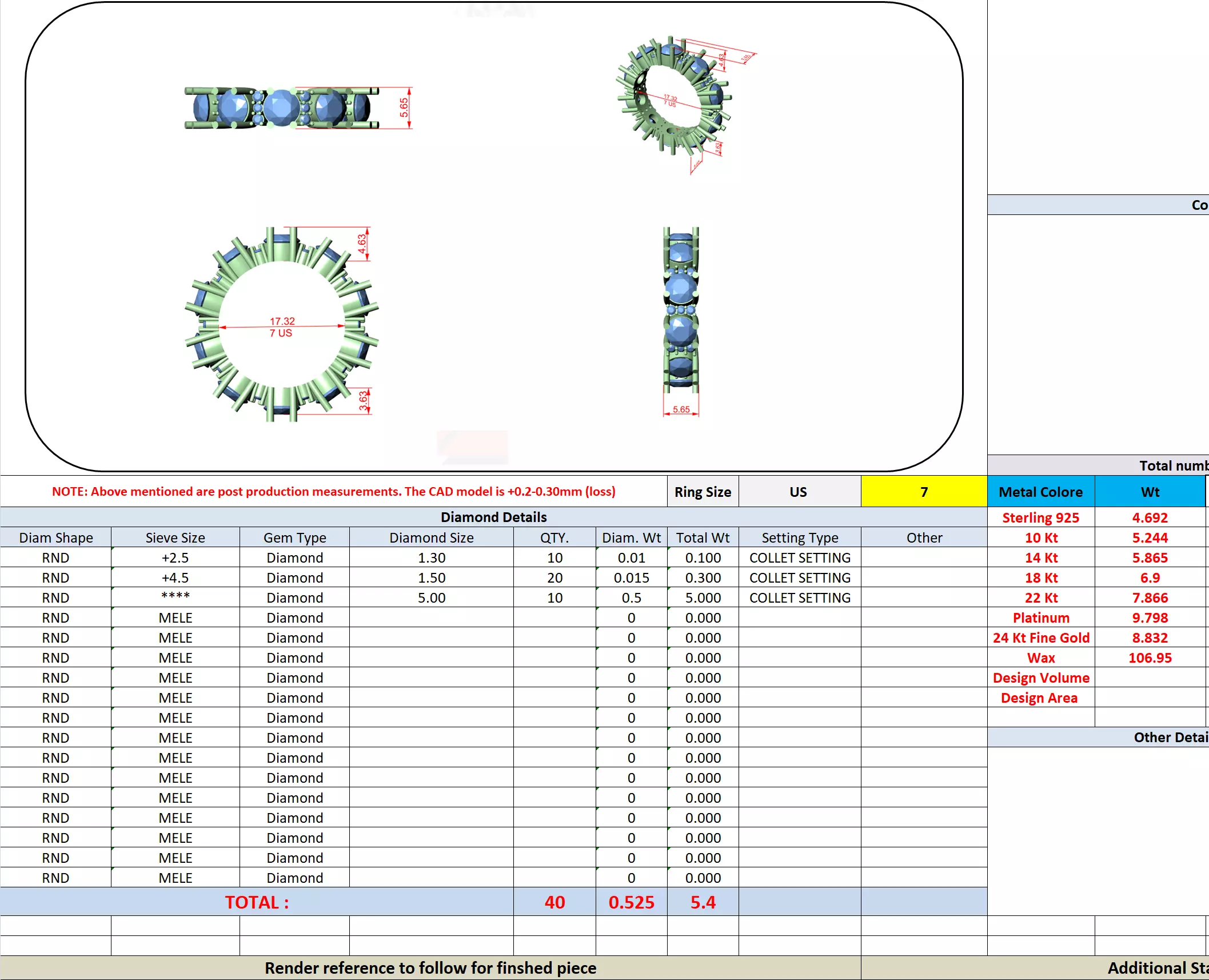This screenshot has width=1209, height=980.
Task: Select the Render reference footer banner
Action: click(x=430, y=967)
